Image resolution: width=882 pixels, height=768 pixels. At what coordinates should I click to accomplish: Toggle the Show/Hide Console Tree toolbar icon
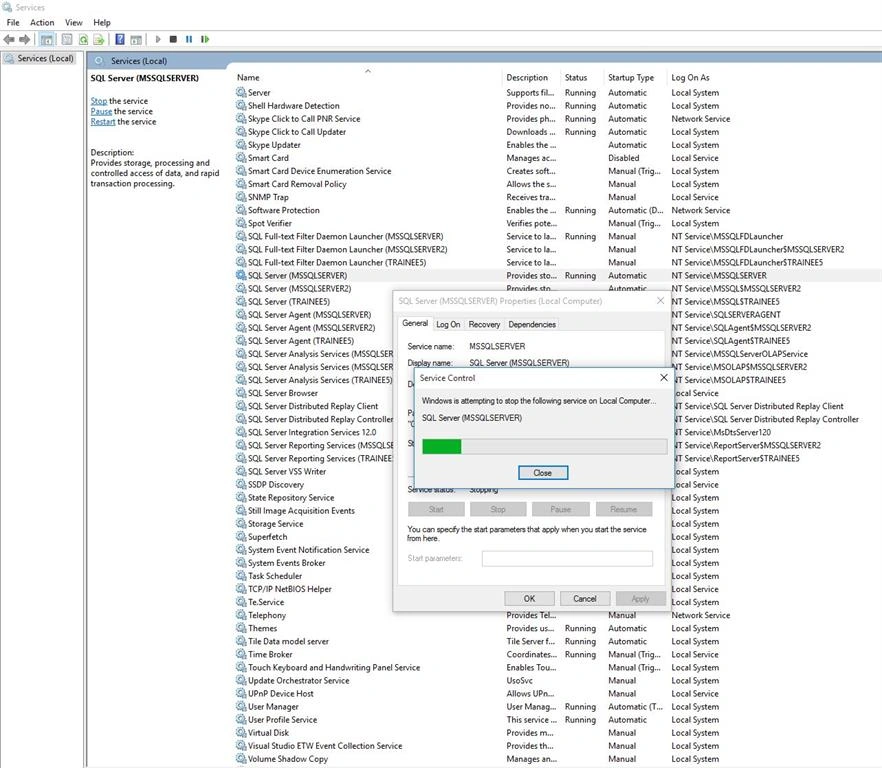click(x=47, y=39)
